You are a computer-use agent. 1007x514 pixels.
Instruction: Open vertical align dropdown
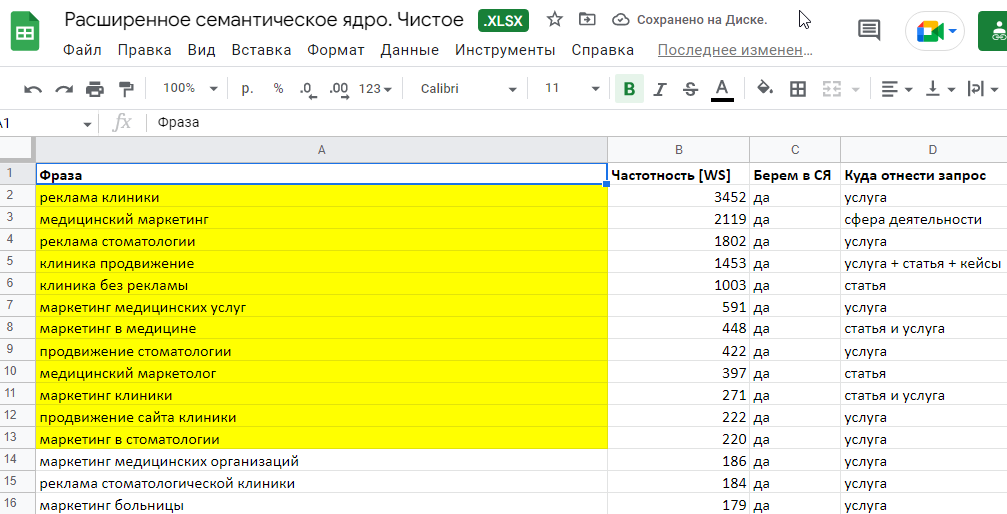coord(940,89)
